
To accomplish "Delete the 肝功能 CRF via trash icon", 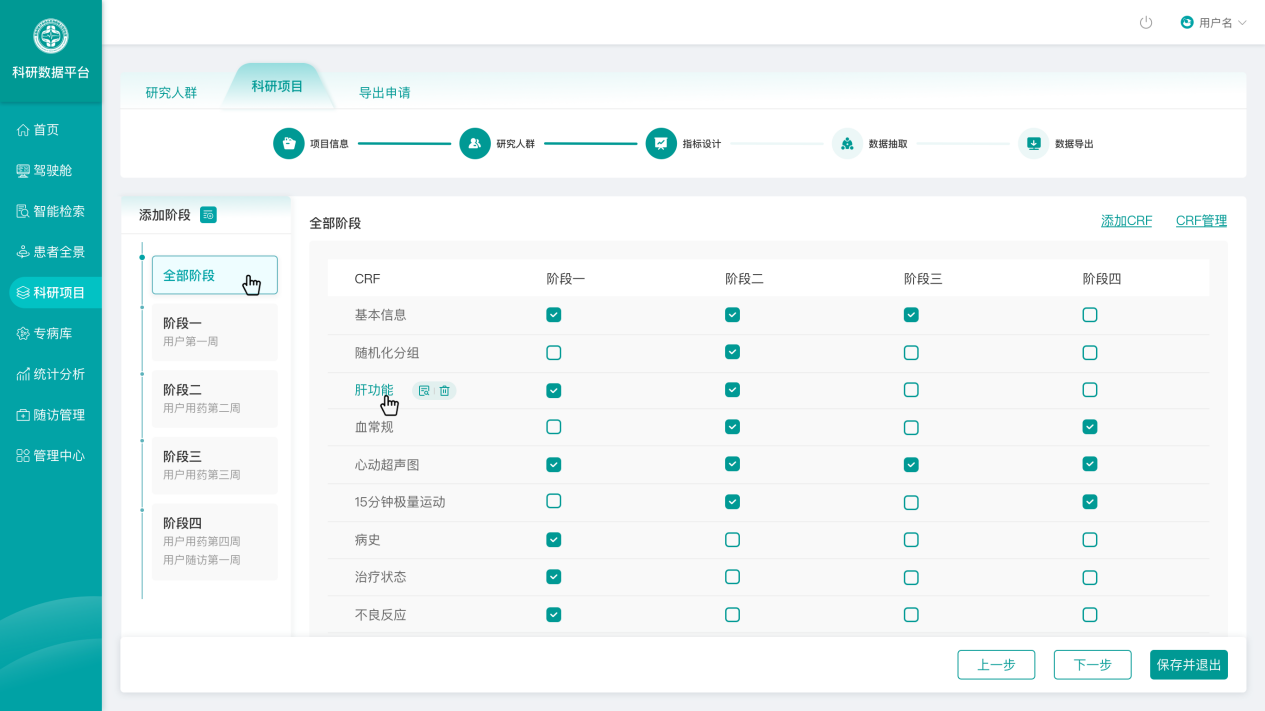I will (x=445, y=391).
